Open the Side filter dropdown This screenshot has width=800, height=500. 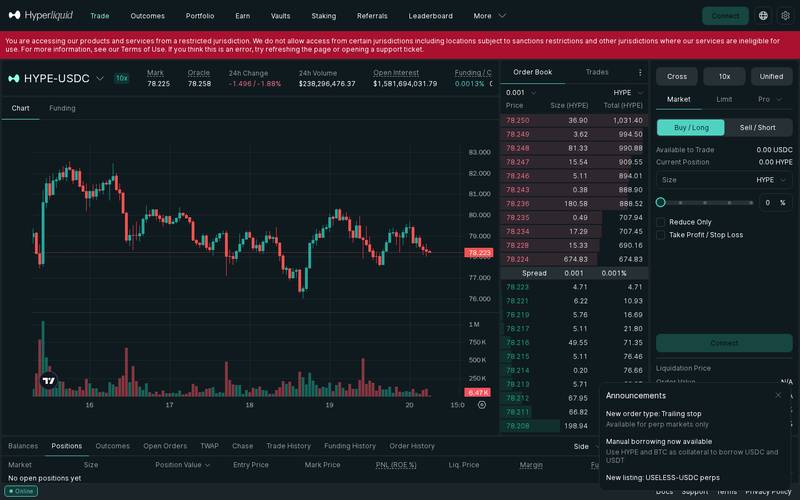[585, 446]
